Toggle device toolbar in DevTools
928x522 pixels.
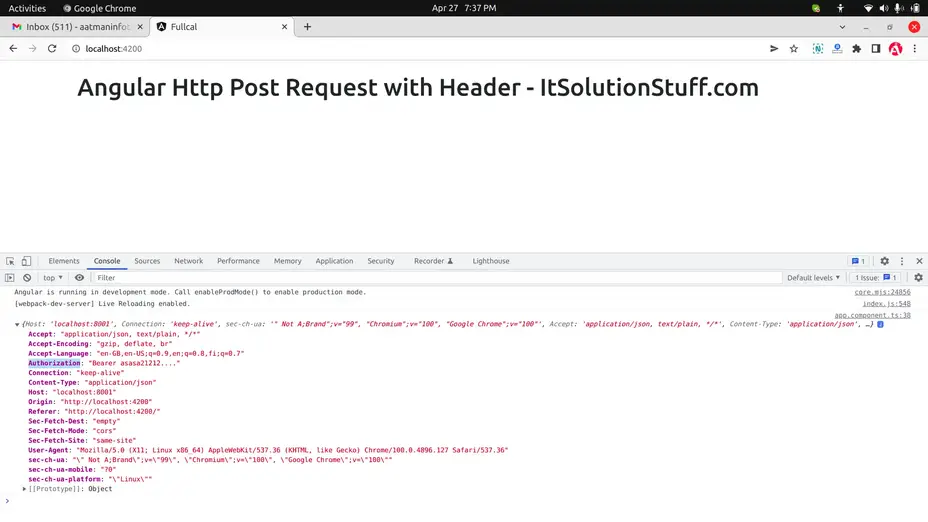pyautogui.click(x=26, y=261)
